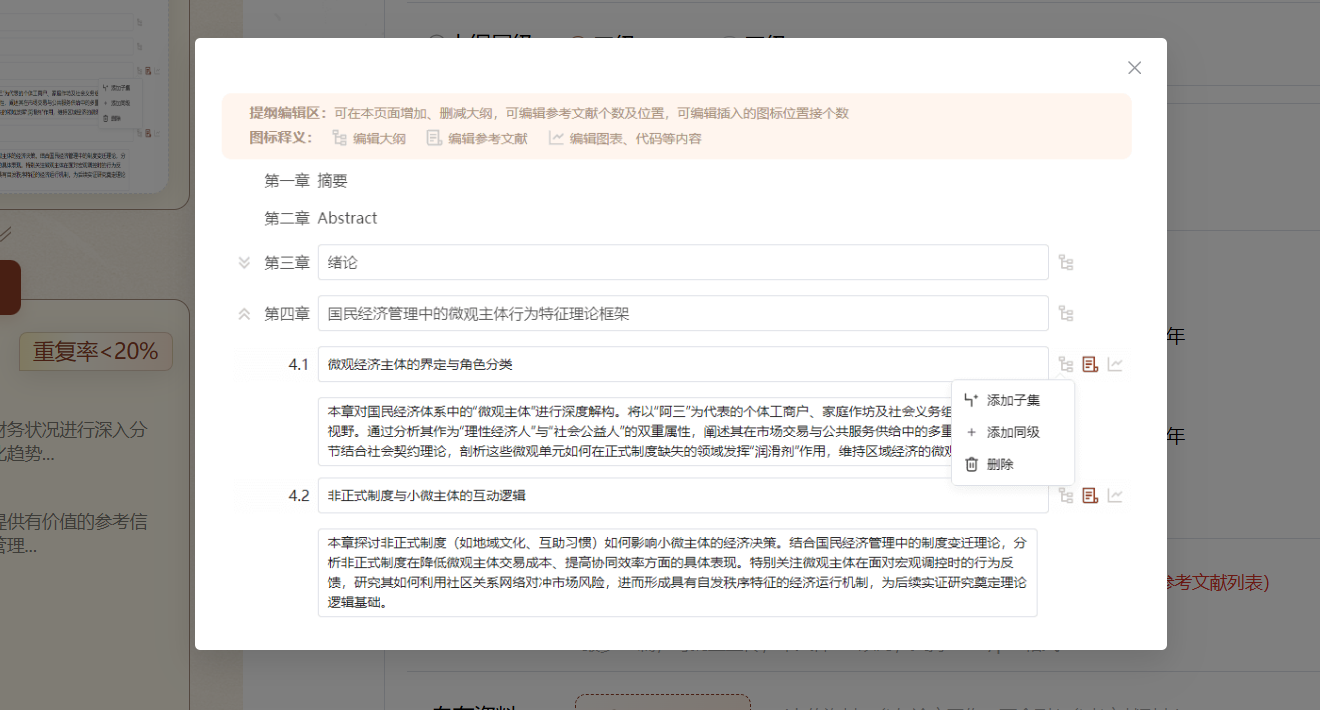This screenshot has height=710, width=1320.
Task: Click the 4.2 非正式制度与小微主体的互动逻辑 field
Action: [683, 495]
